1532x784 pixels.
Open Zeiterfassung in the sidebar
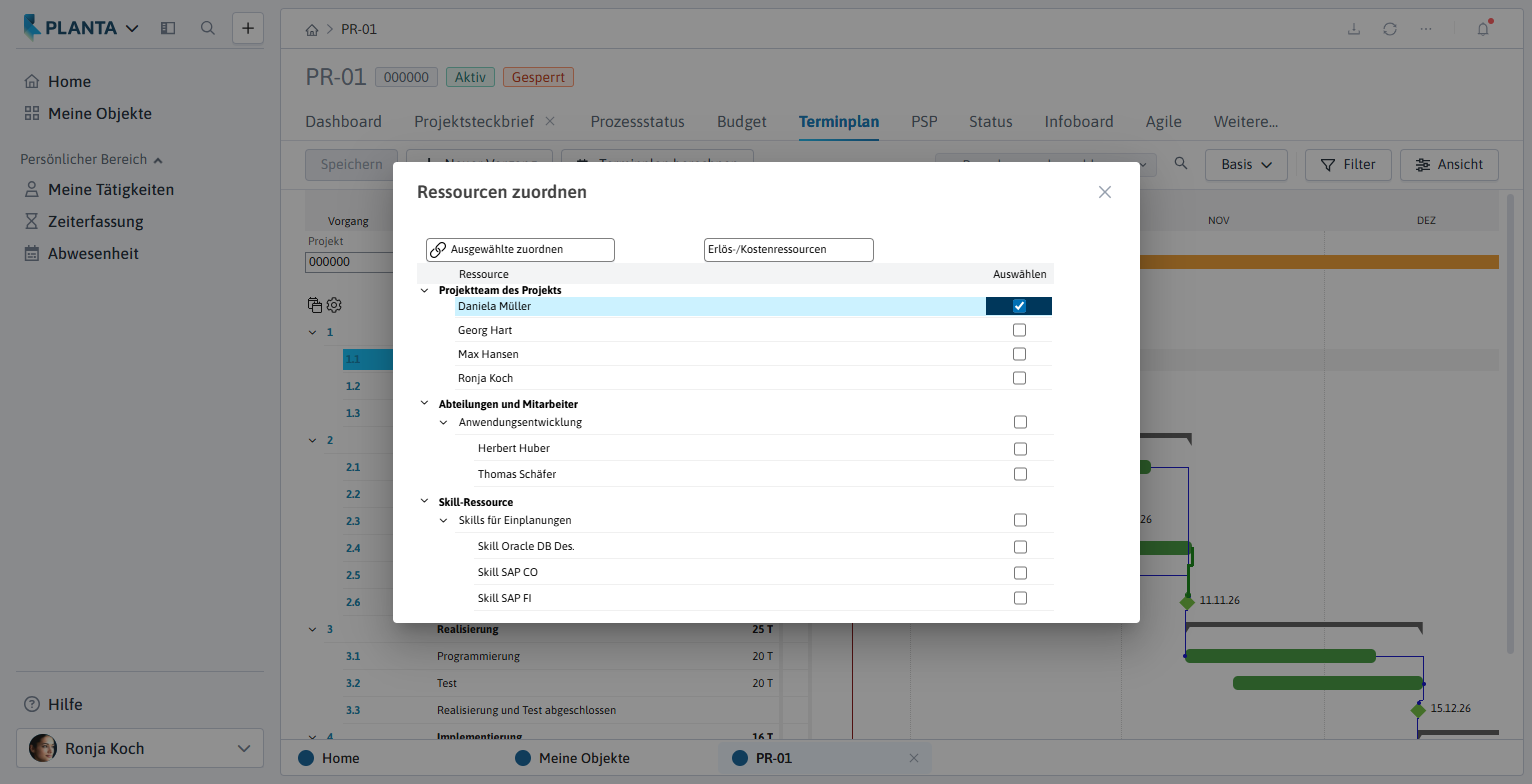point(84,222)
